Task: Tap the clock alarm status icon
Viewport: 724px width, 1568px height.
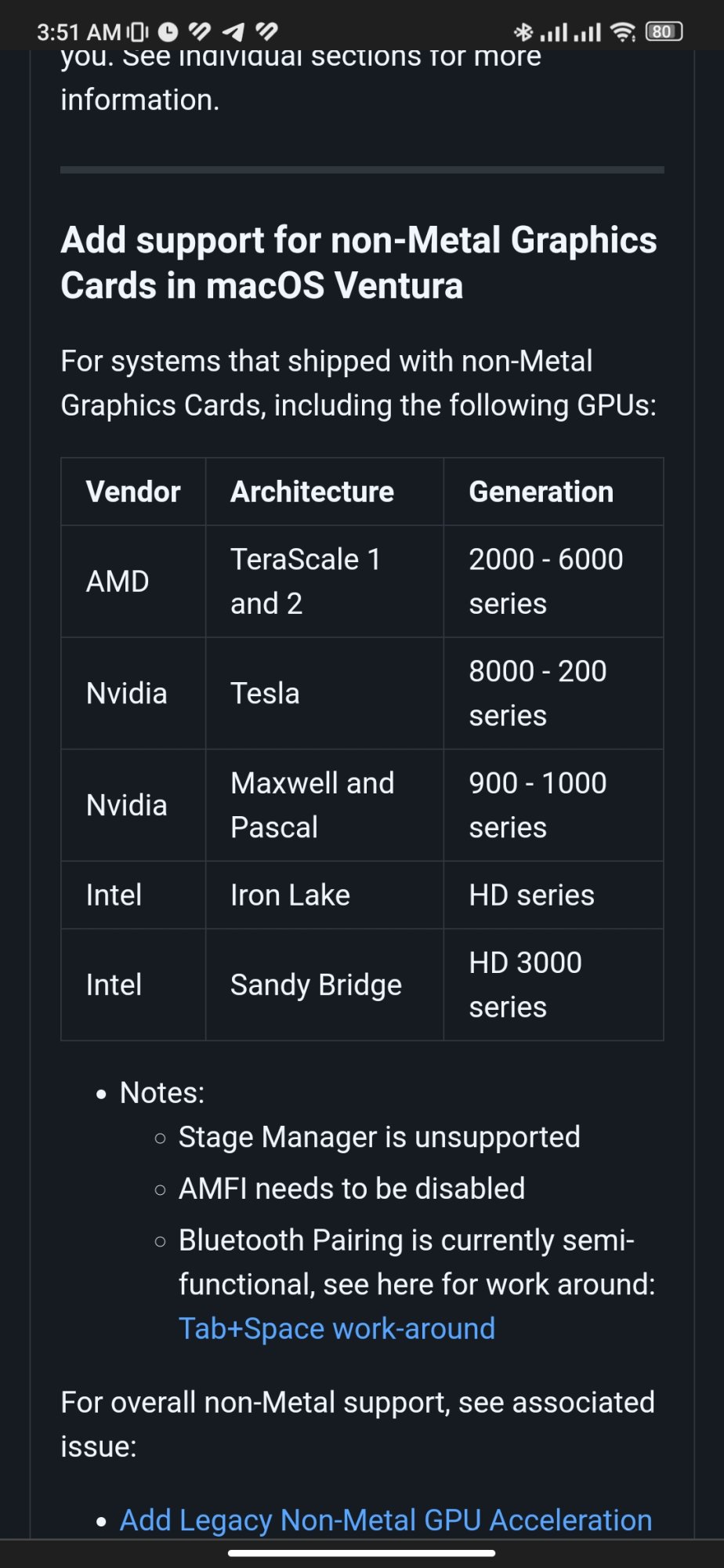Action: click(x=168, y=32)
